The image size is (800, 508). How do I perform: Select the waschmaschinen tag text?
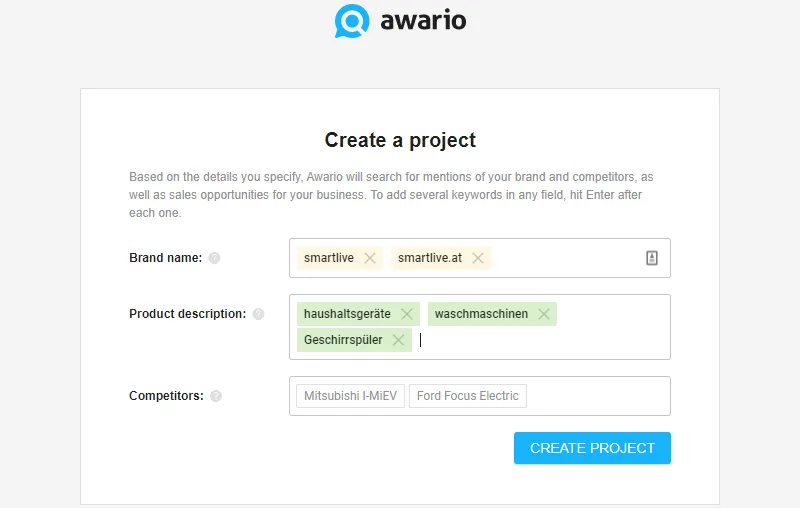(x=481, y=314)
